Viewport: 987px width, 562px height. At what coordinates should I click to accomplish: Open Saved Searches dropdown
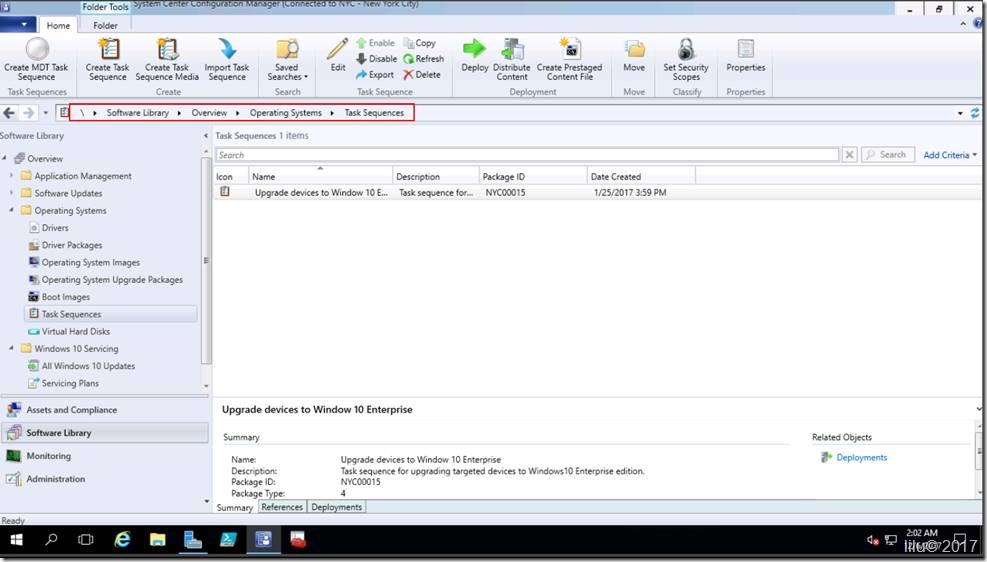tap(288, 59)
